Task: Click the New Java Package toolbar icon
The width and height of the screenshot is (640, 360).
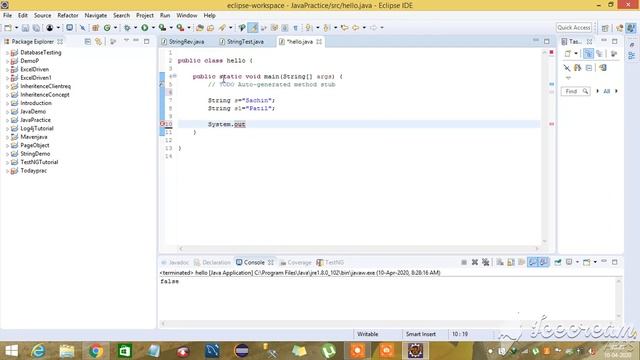Action: (x=96, y=28)
